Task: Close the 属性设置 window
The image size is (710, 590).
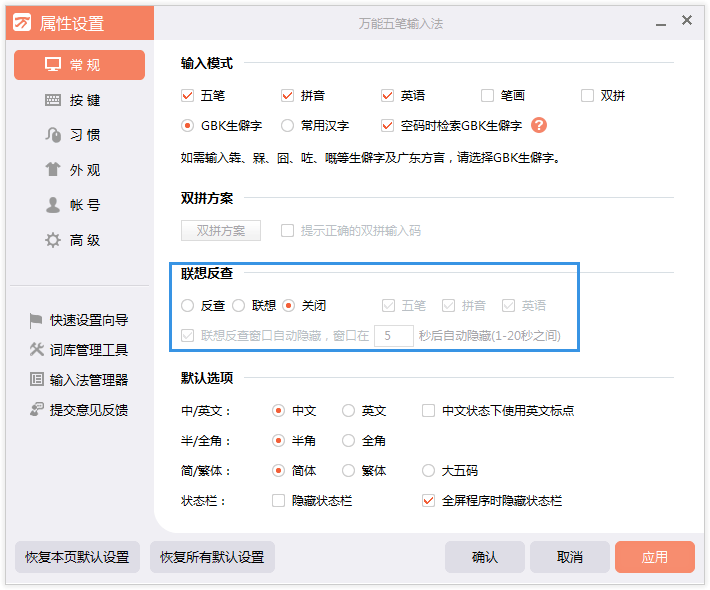Action: (687, 20)
